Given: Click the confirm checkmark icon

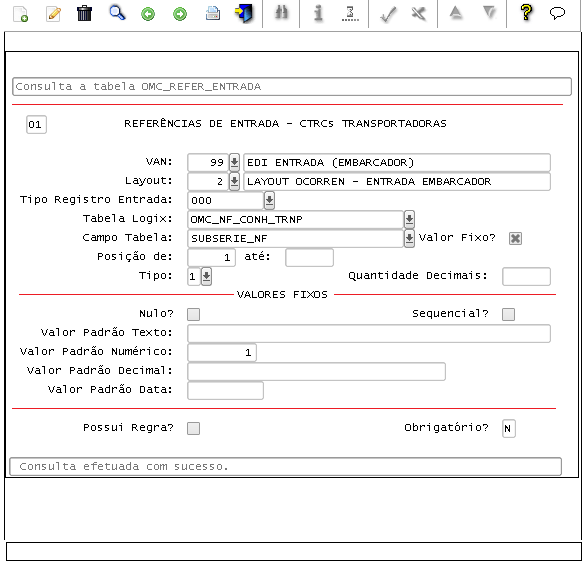Looking at the screenshot, I should click(388, 15).
